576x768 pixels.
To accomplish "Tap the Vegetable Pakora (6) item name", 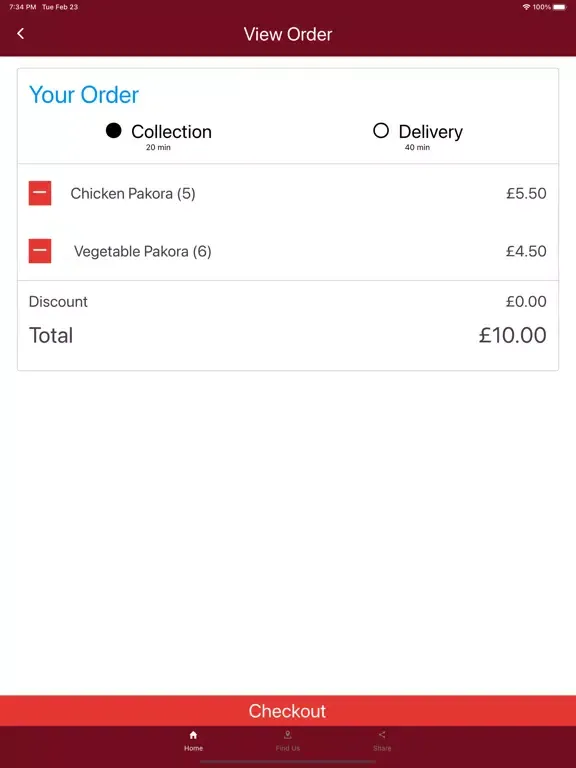I will 143,251.
